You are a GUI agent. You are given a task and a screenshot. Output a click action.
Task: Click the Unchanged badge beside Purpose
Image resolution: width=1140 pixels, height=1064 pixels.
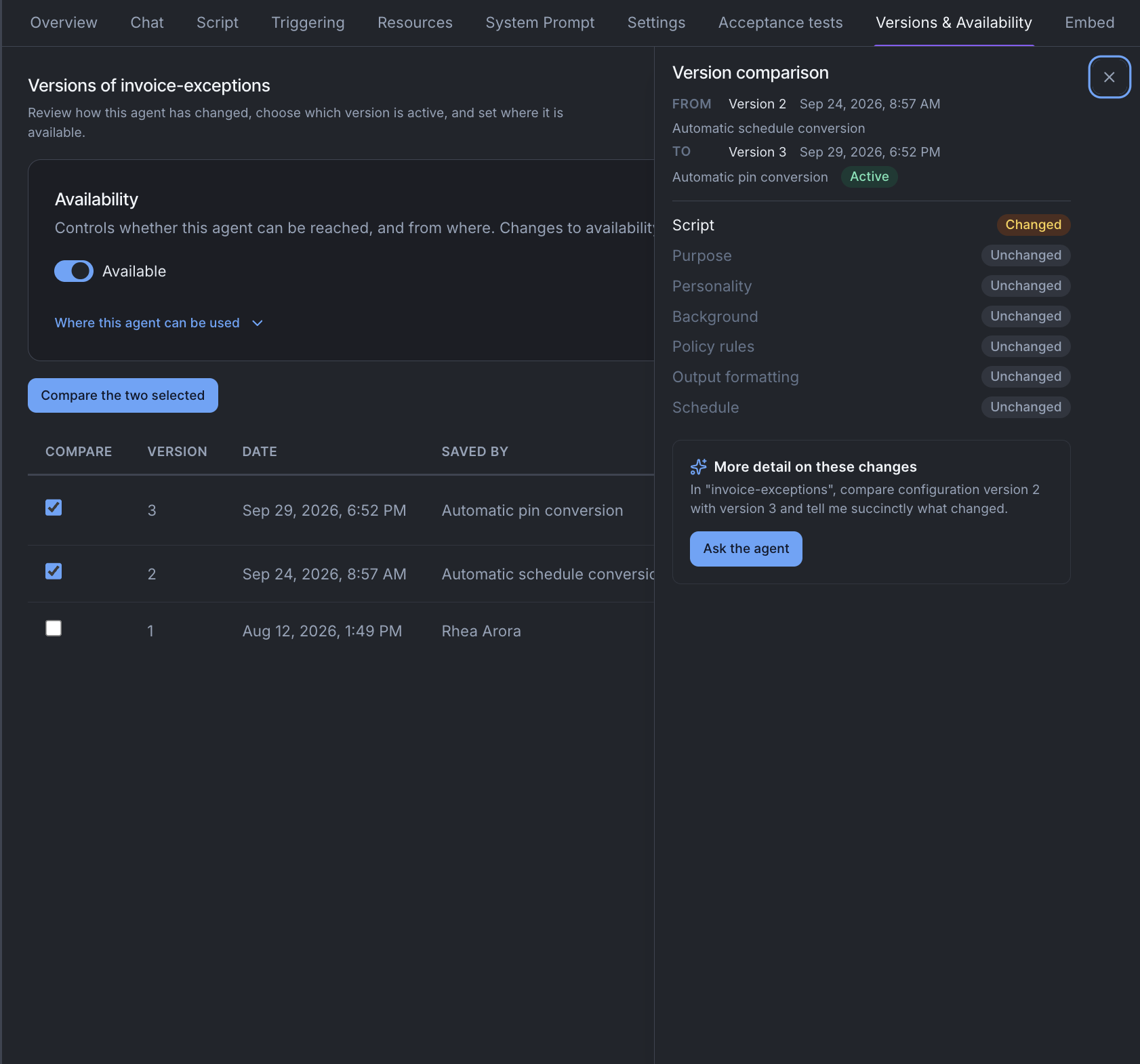(1026, 255)
